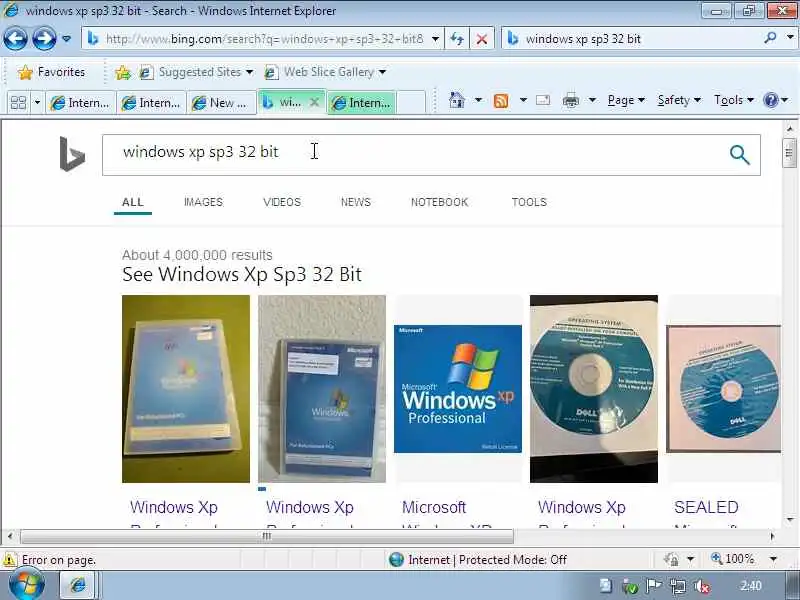Screen dimensions: 800x600
Task: Click the Internet Explorer taskbar button
Action: 78,585
